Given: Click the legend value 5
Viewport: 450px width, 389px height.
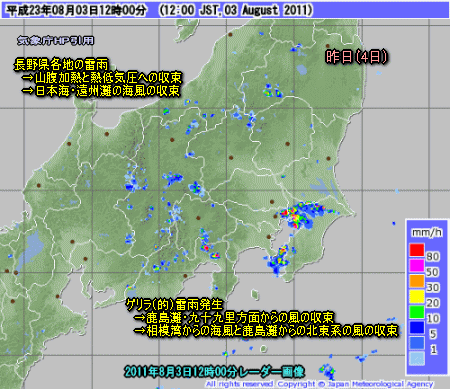Looking at the screenshot, I should point(433,334).
